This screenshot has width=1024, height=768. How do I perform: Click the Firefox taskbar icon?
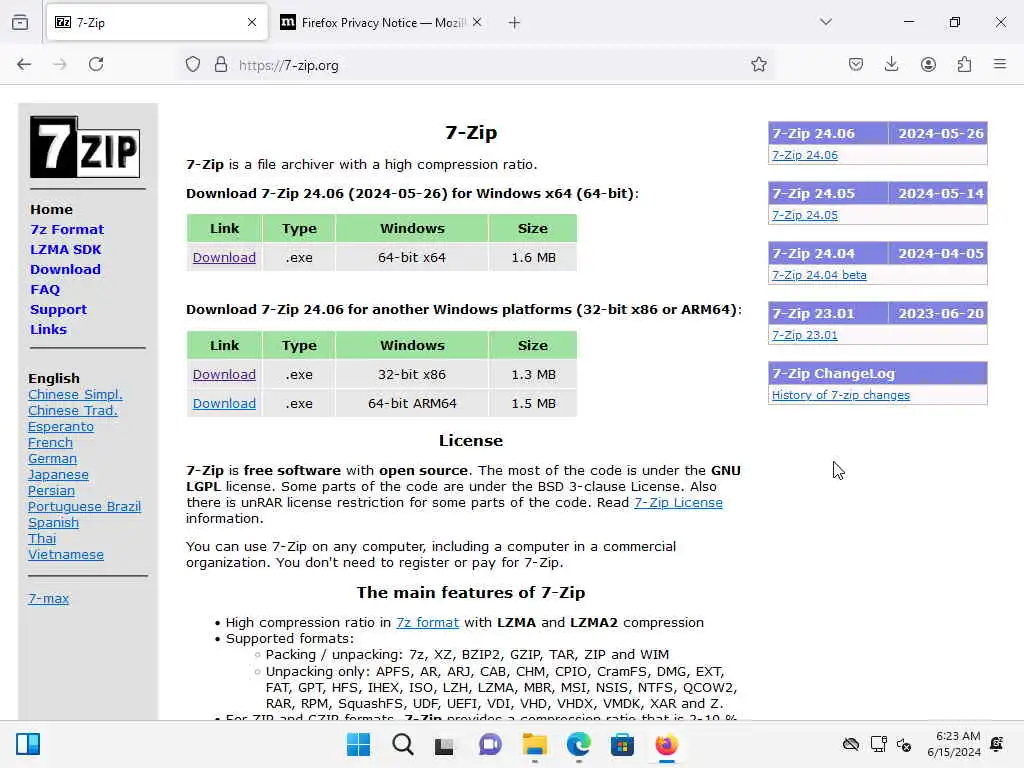point(666,744)
